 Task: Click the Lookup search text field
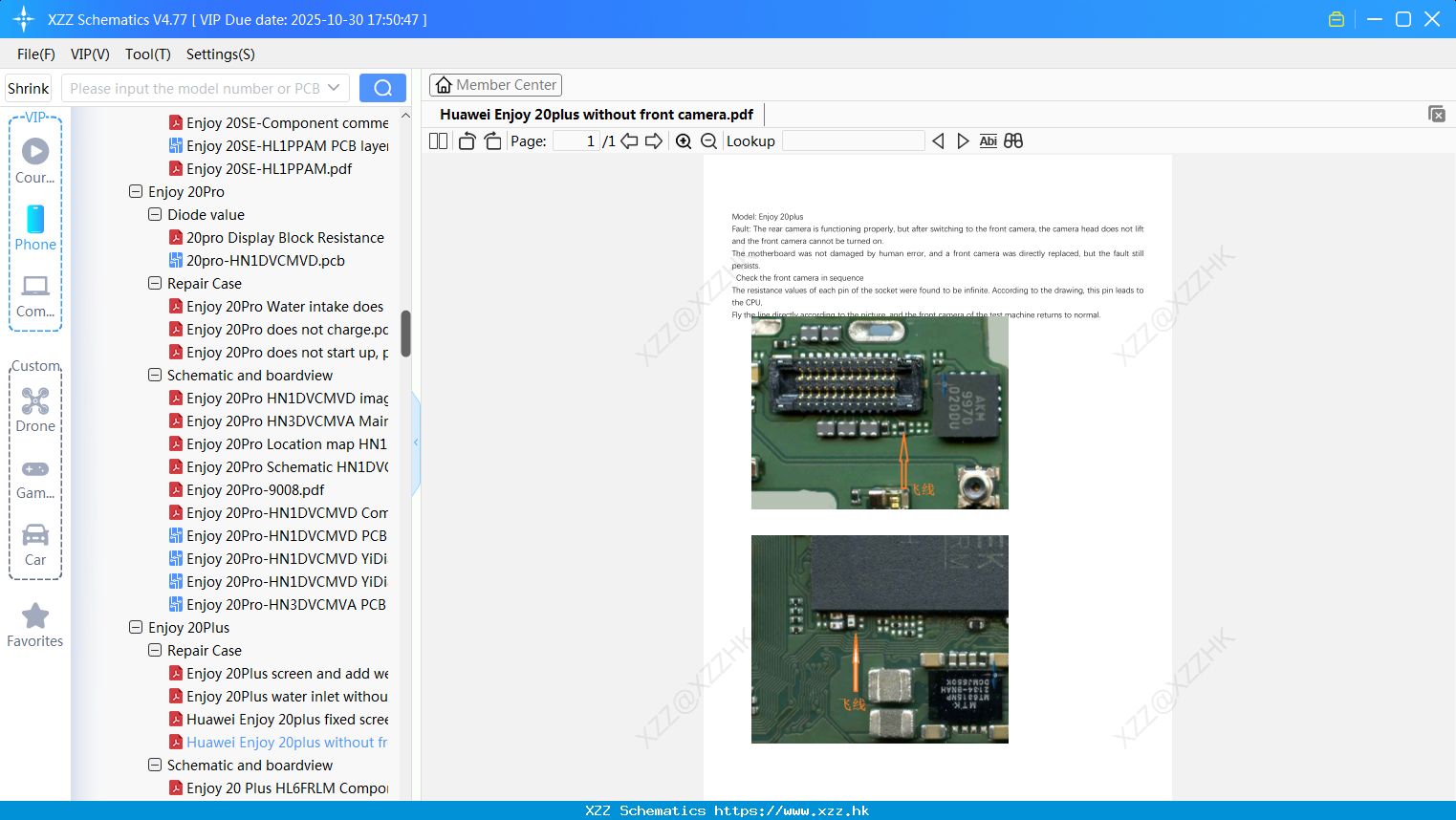854,141
